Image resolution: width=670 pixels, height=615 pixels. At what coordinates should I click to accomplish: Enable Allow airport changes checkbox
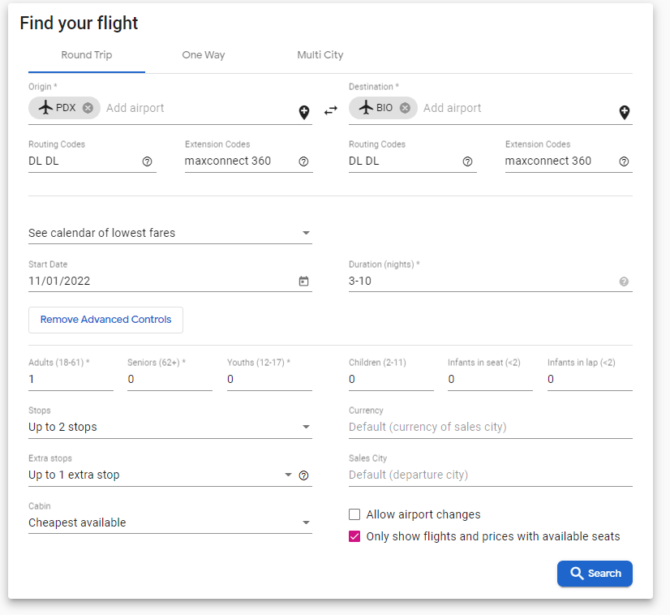[354, 515]
